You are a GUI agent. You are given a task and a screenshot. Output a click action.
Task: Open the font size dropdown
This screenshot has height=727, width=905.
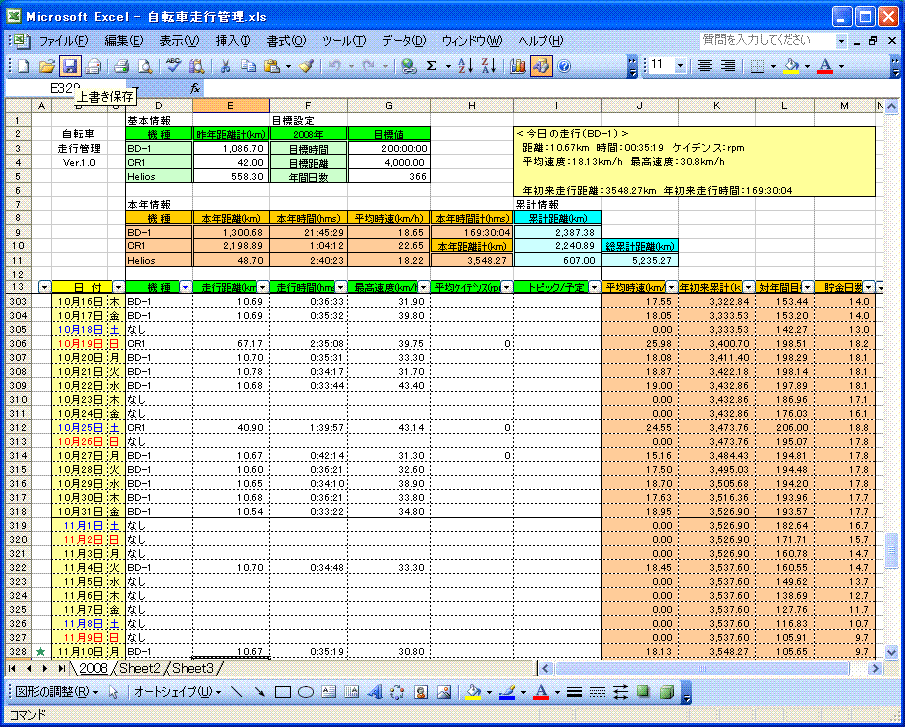tap(680, 66)
